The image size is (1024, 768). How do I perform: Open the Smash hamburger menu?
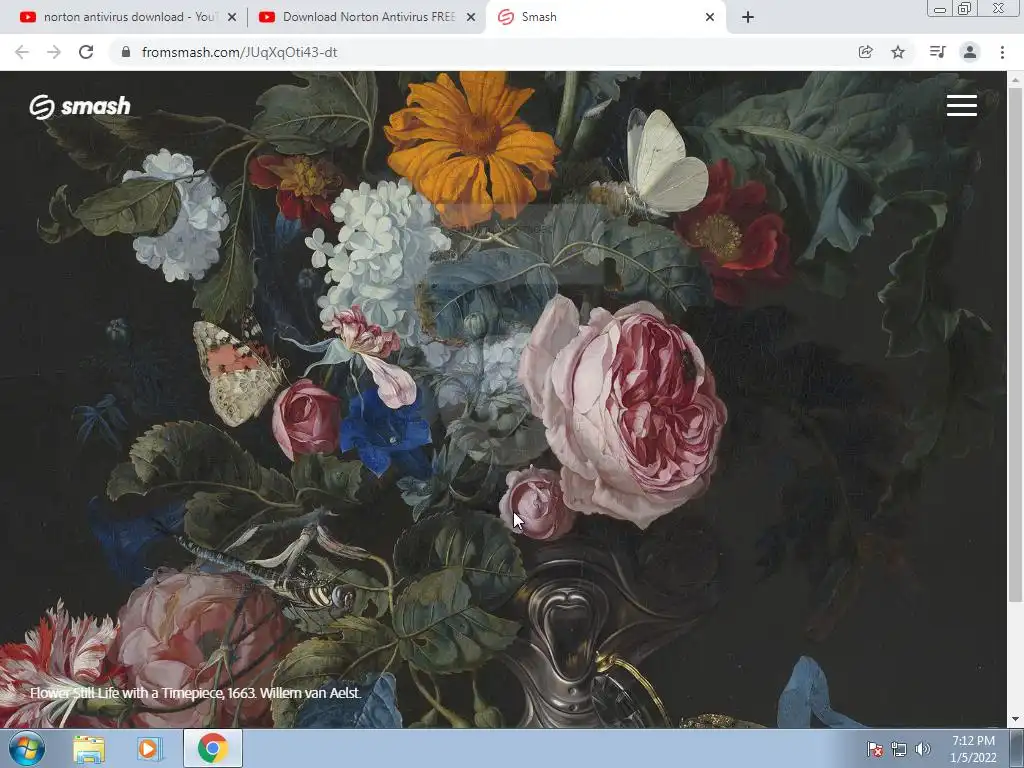coord(961,105)
